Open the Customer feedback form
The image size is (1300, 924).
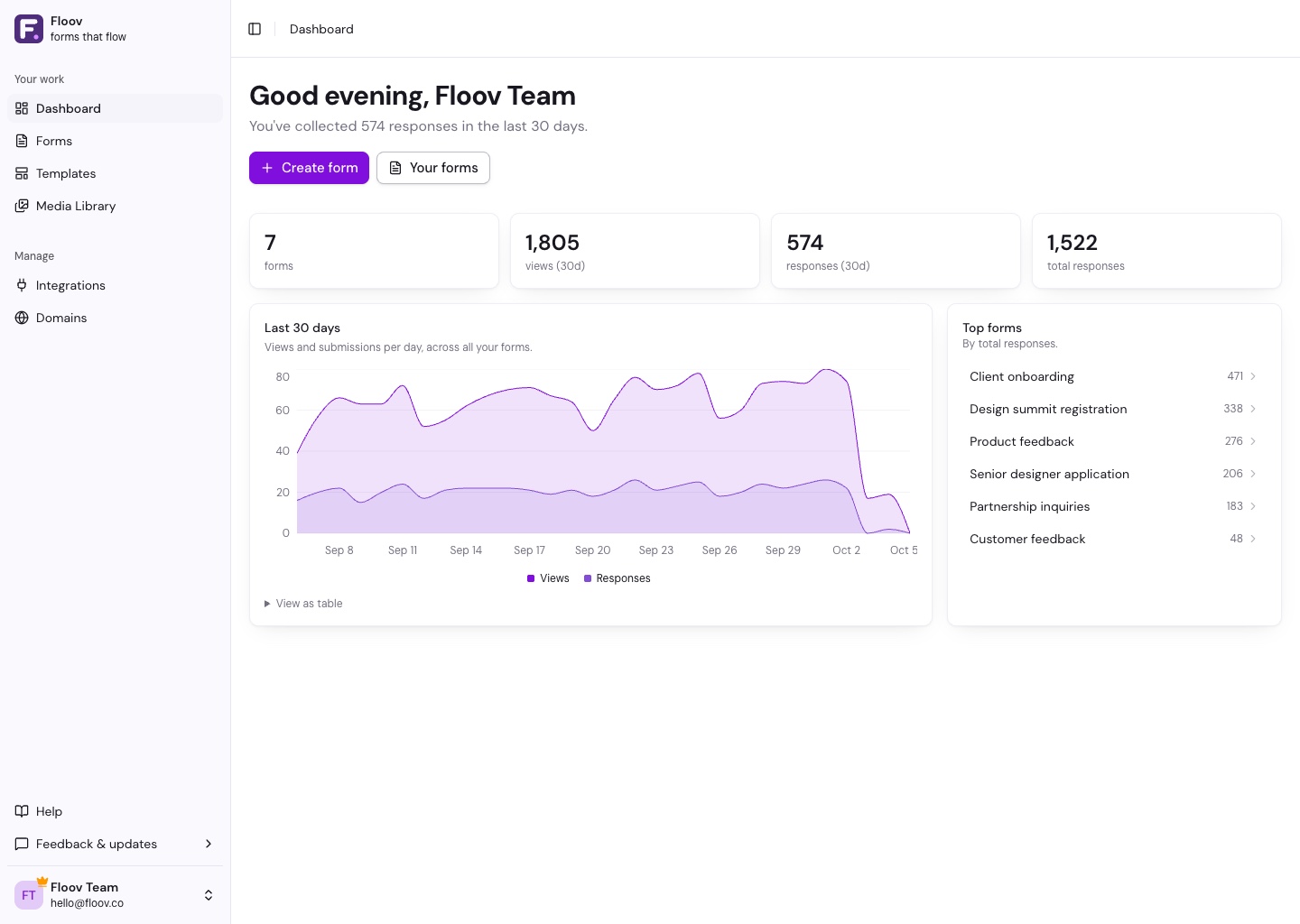click(1114, 539)
